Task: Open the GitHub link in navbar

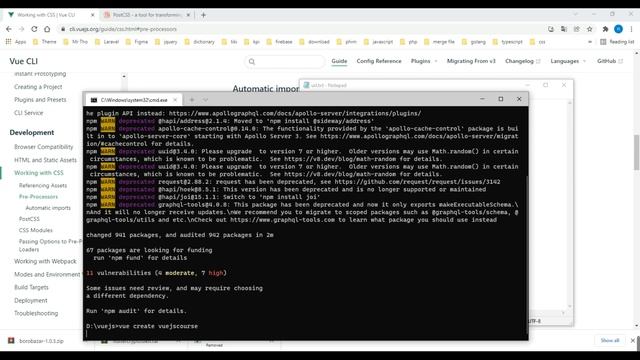Action: (x=610, y=61)
